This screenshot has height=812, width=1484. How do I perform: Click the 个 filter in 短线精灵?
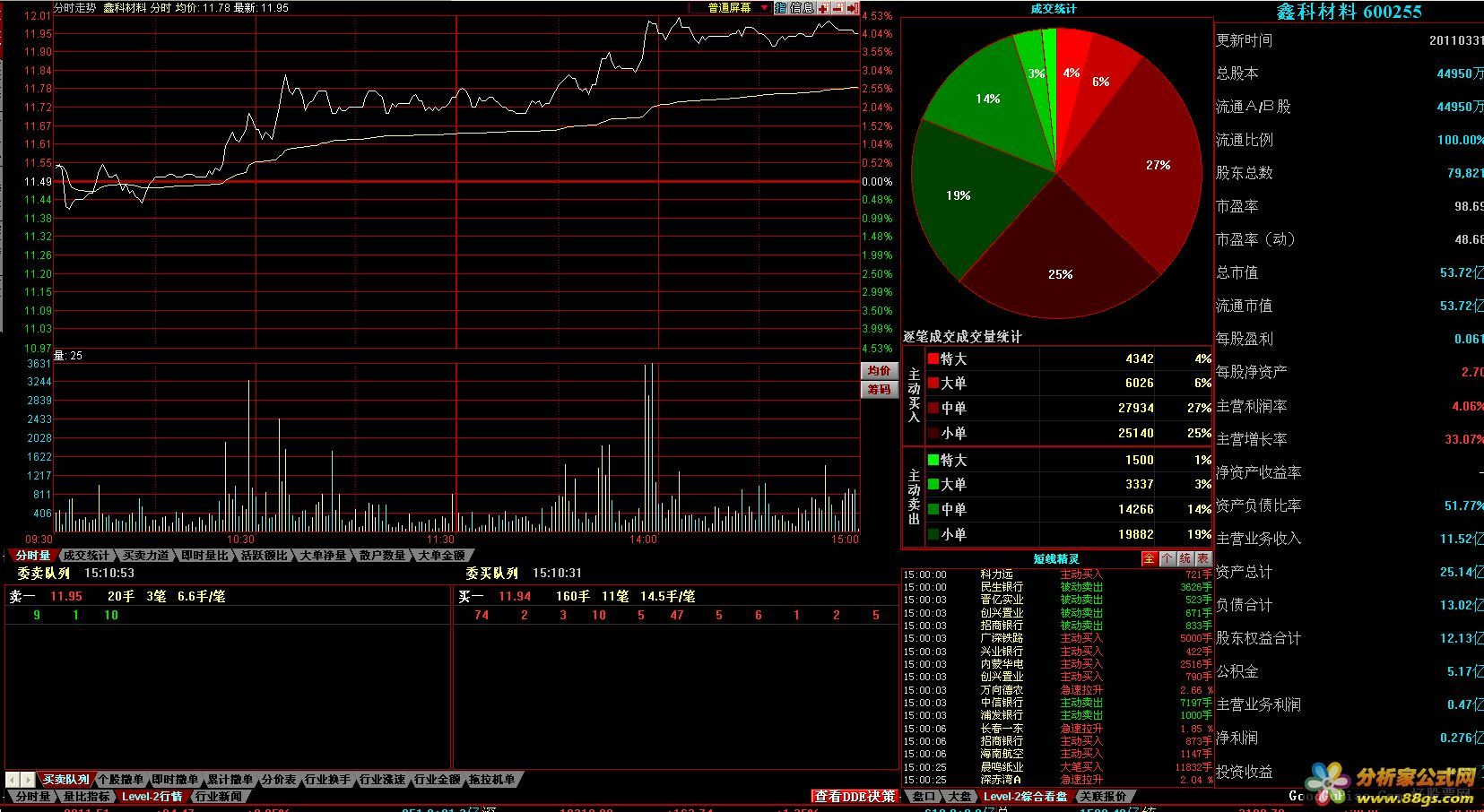[1167, 558]
